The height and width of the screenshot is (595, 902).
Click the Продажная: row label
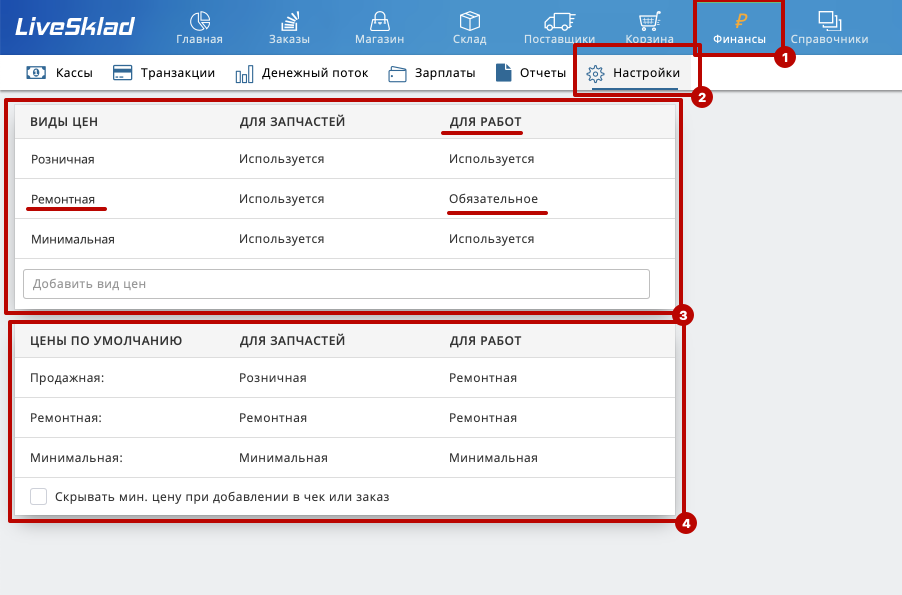click(67, 378)
